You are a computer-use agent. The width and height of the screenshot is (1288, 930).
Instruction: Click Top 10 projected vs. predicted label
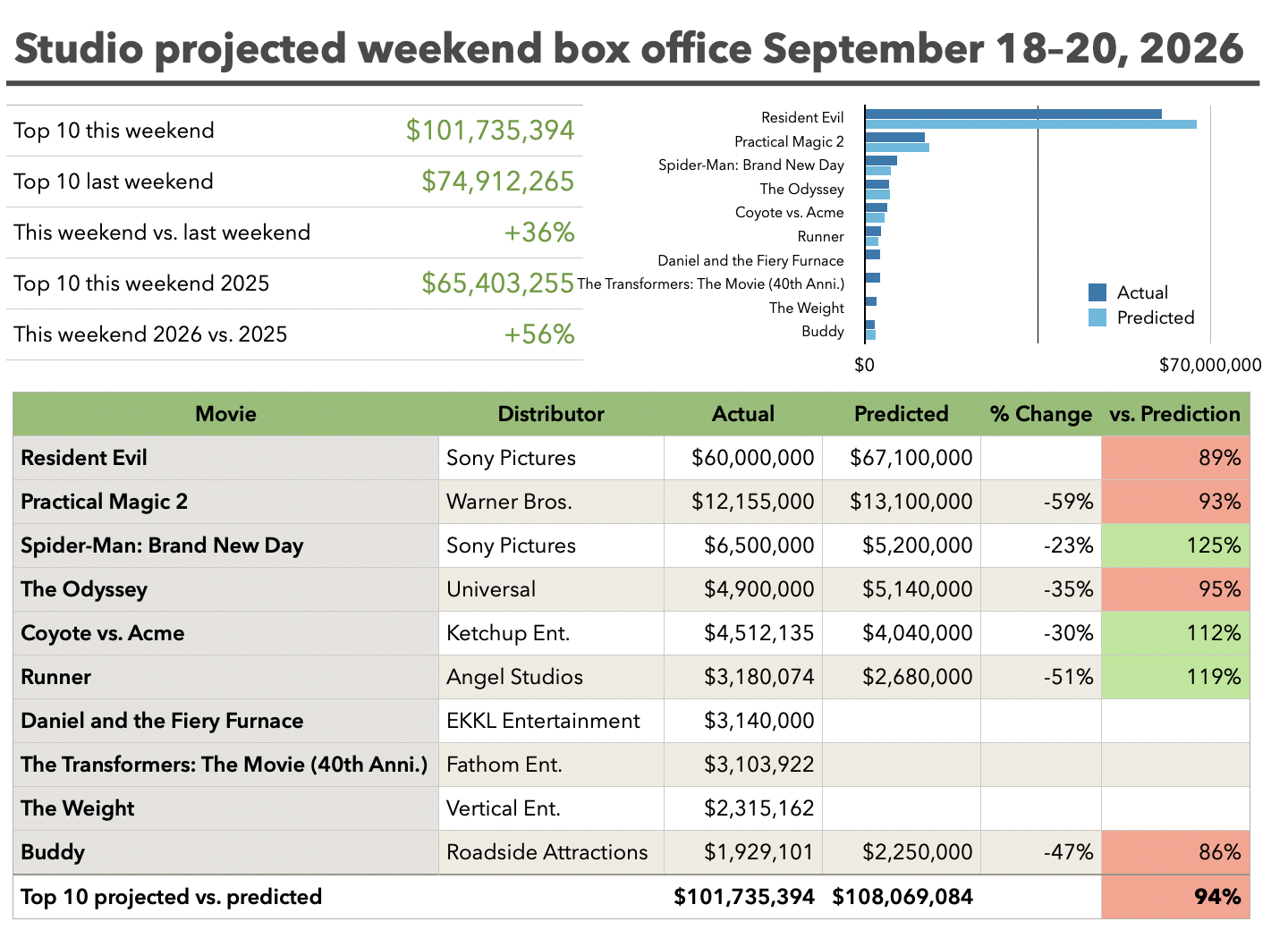point(171,897)
